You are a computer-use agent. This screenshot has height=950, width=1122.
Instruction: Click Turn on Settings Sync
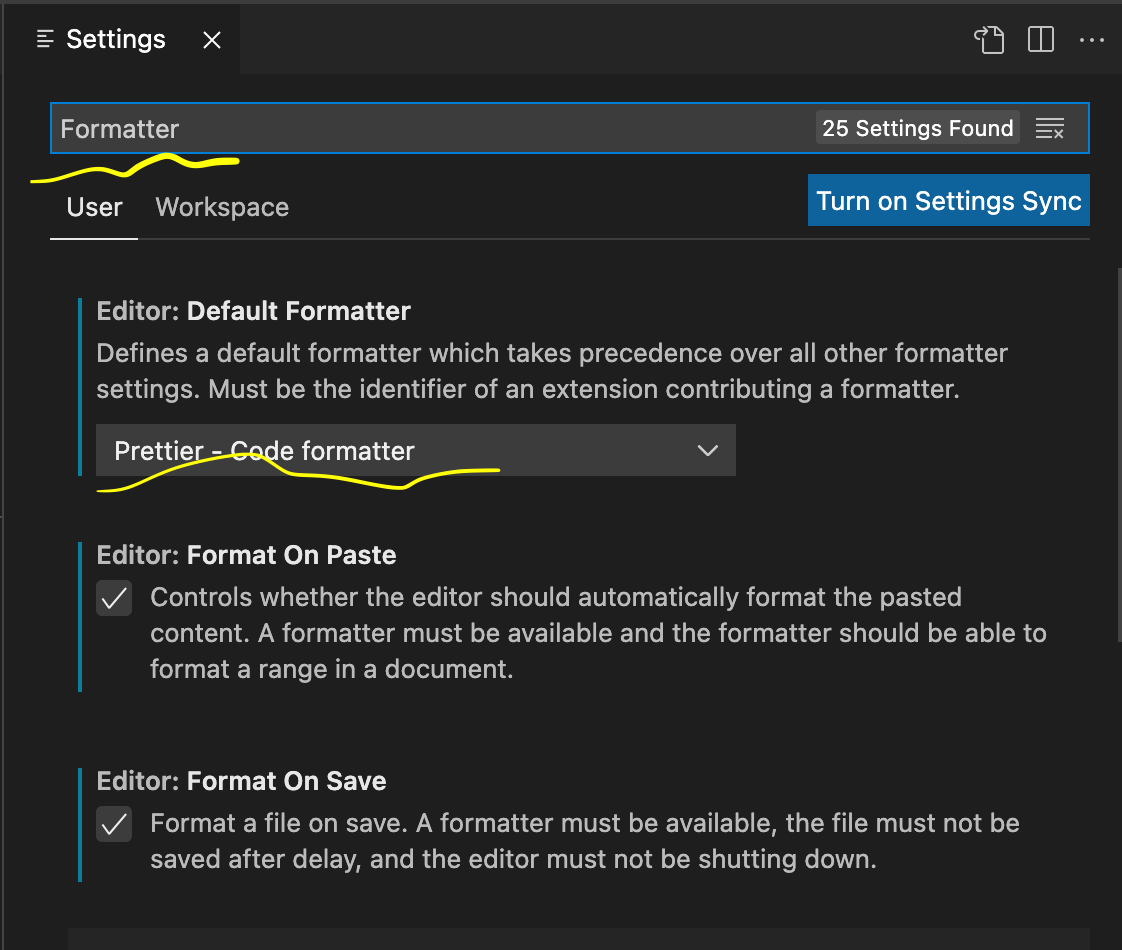click(x=948, y=200)
